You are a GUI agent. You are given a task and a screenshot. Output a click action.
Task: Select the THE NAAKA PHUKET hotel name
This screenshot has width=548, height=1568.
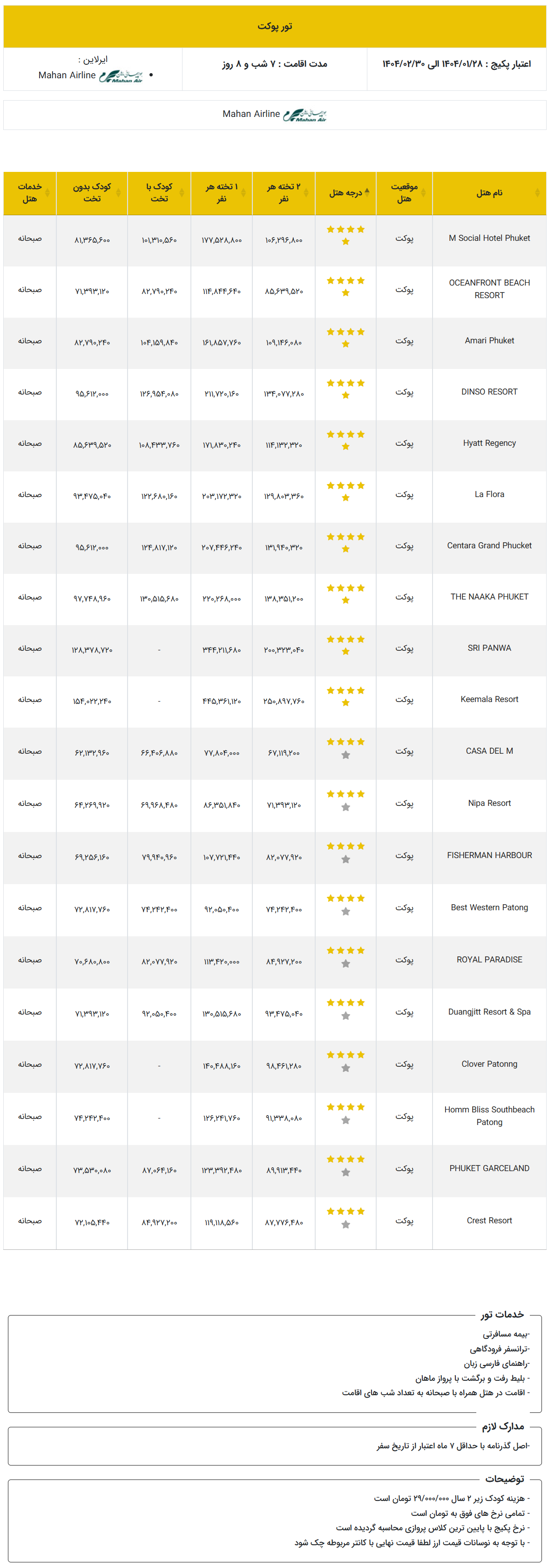[490, 597]
